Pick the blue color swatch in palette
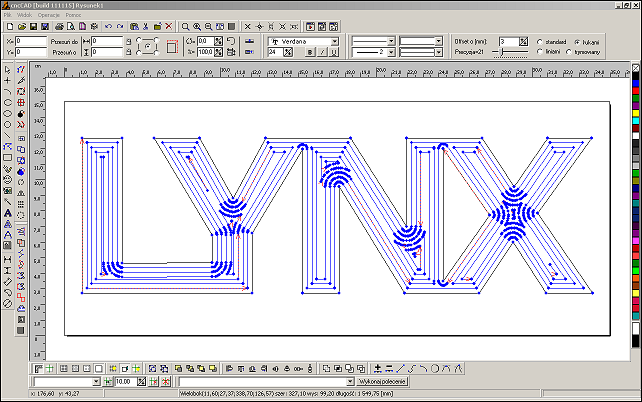The height and width of the screenshot is (402, 642). tap(635, 83)
